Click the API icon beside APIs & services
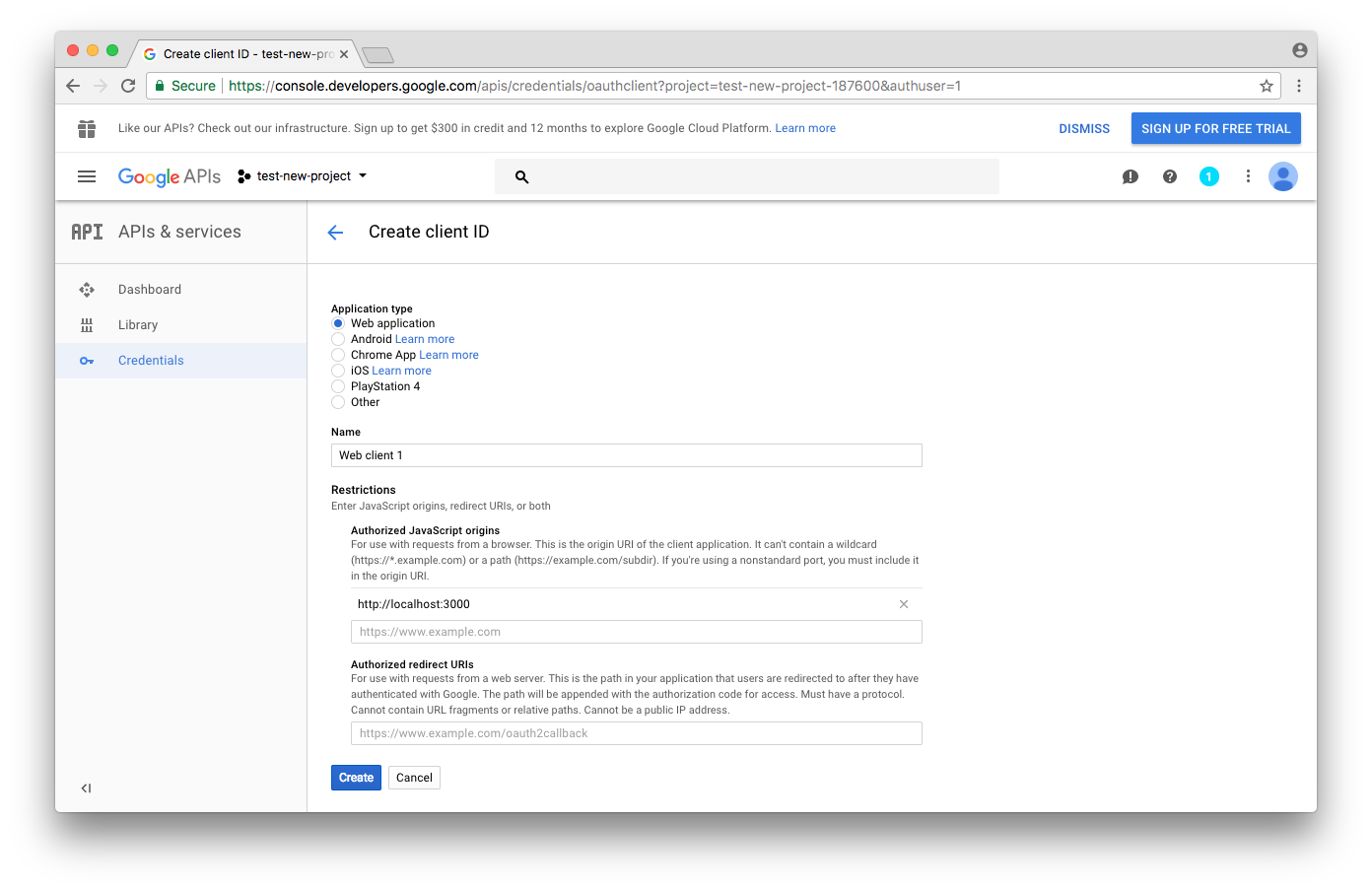1372x891 pixels. [87, 232]
